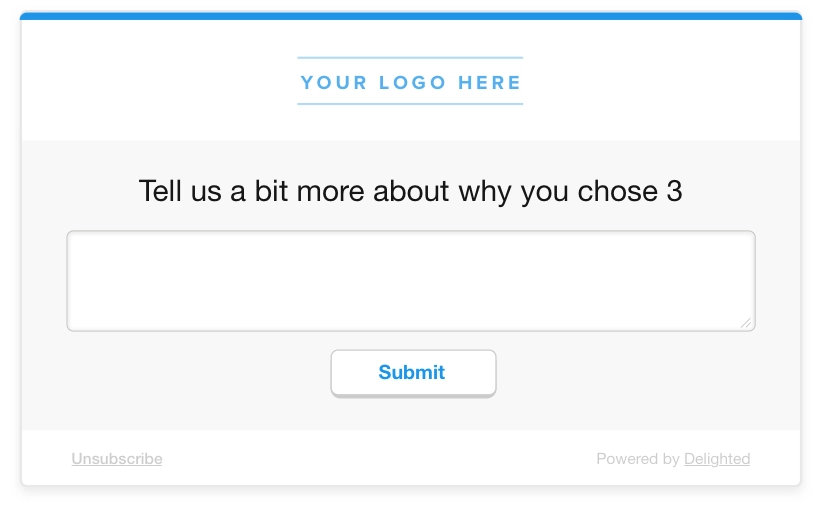Viewport: 822px width, 510px height.
Task: Click the line above the logo text
Action: click(x=410, y=58)
